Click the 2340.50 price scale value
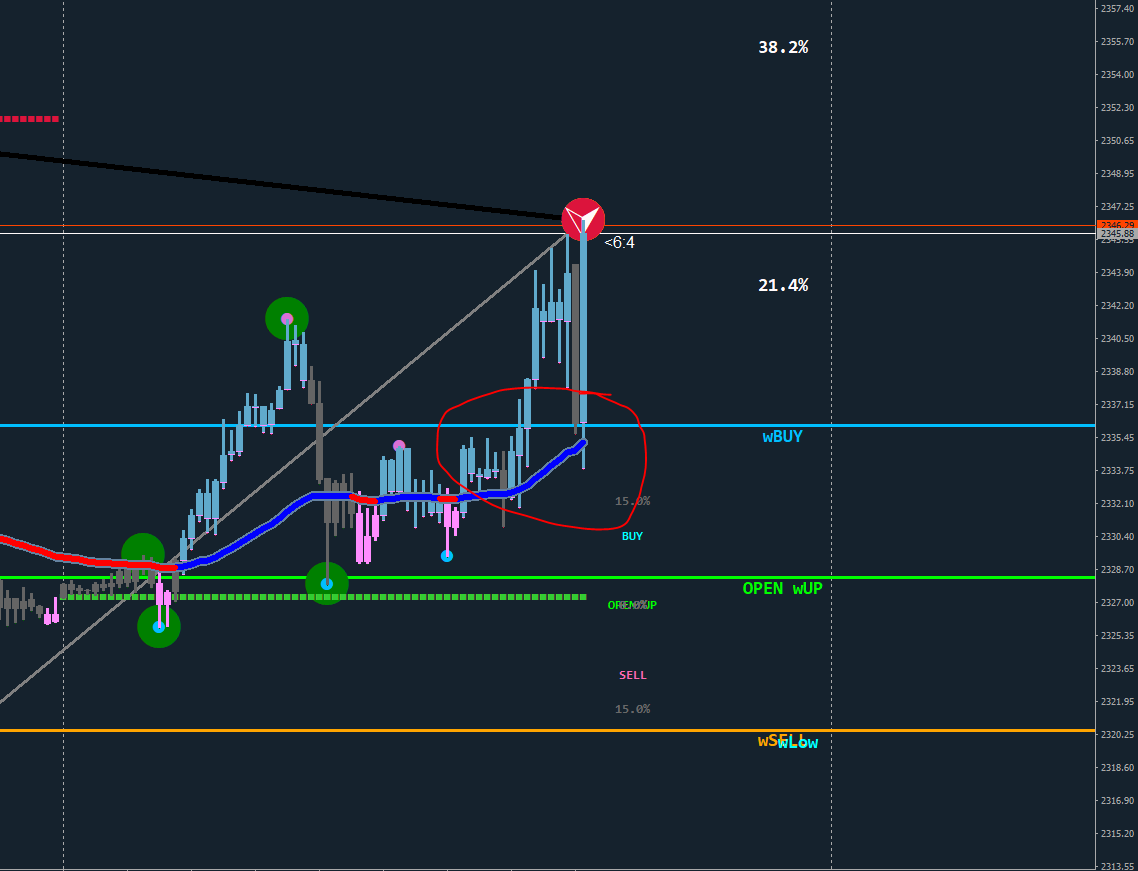The image size is (1138, 871). pyautogui.click(x=1117, y=338)
